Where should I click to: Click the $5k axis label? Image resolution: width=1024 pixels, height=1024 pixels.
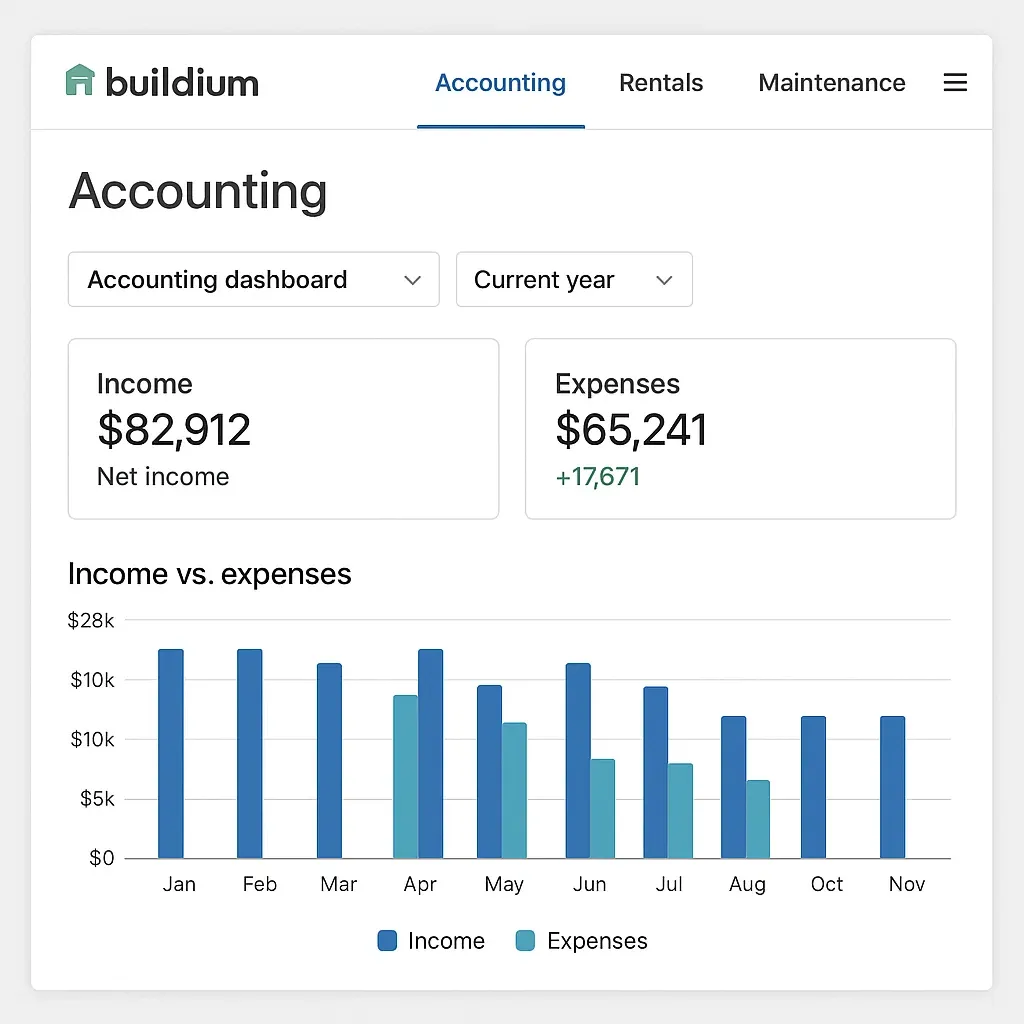97,799
